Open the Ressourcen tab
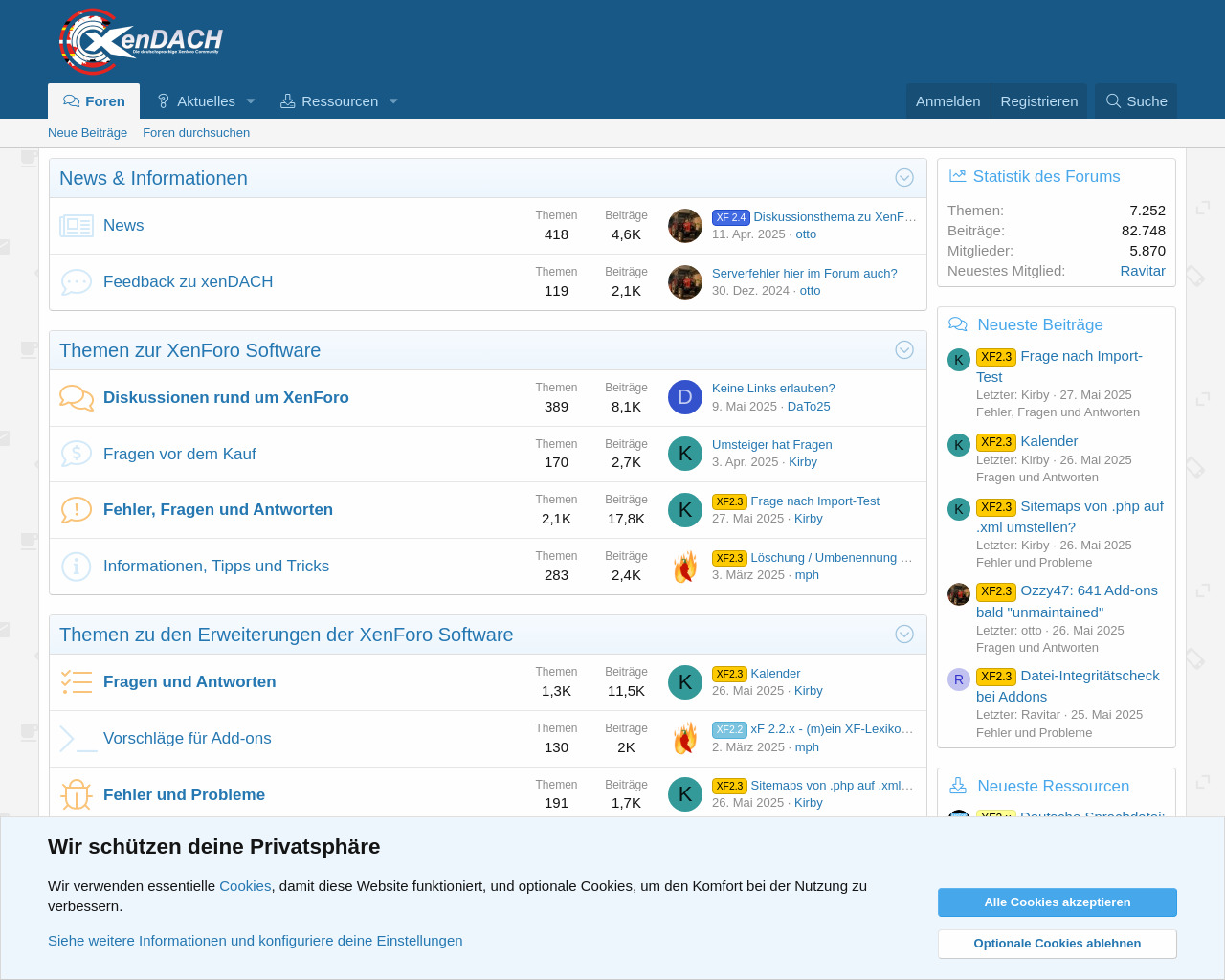1225x980 pixels. 328,101
